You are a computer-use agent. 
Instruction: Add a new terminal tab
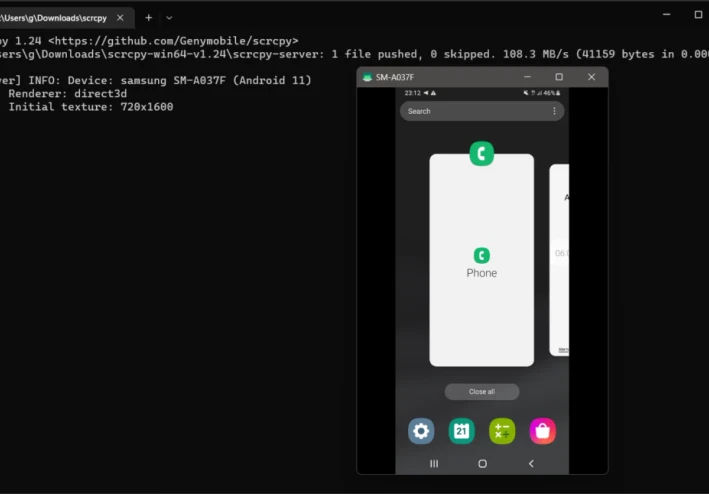pyautogui.click(x=148, y=18)
